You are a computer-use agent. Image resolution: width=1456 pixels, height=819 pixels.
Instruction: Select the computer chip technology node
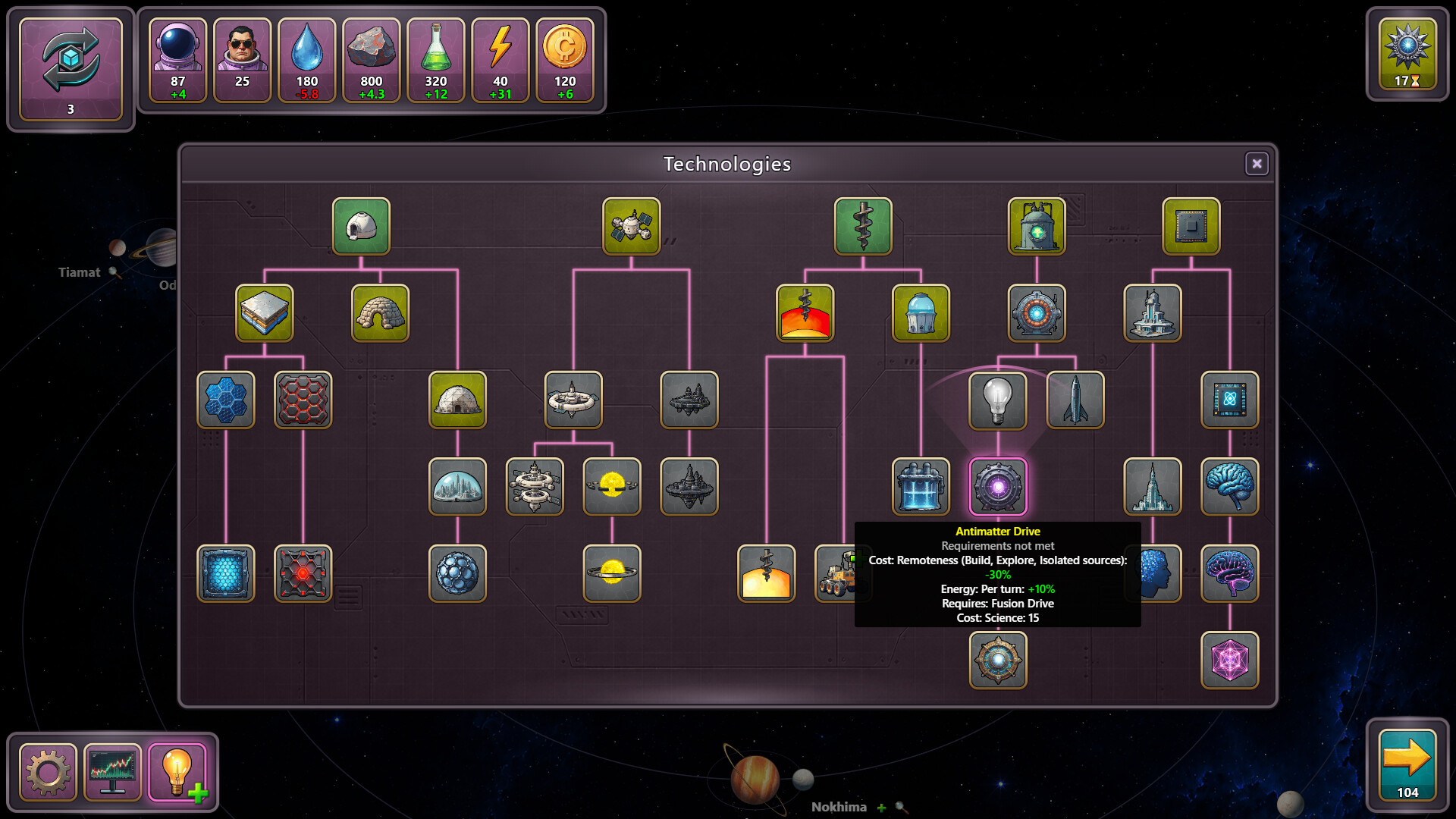click(x=1191, y=226)
